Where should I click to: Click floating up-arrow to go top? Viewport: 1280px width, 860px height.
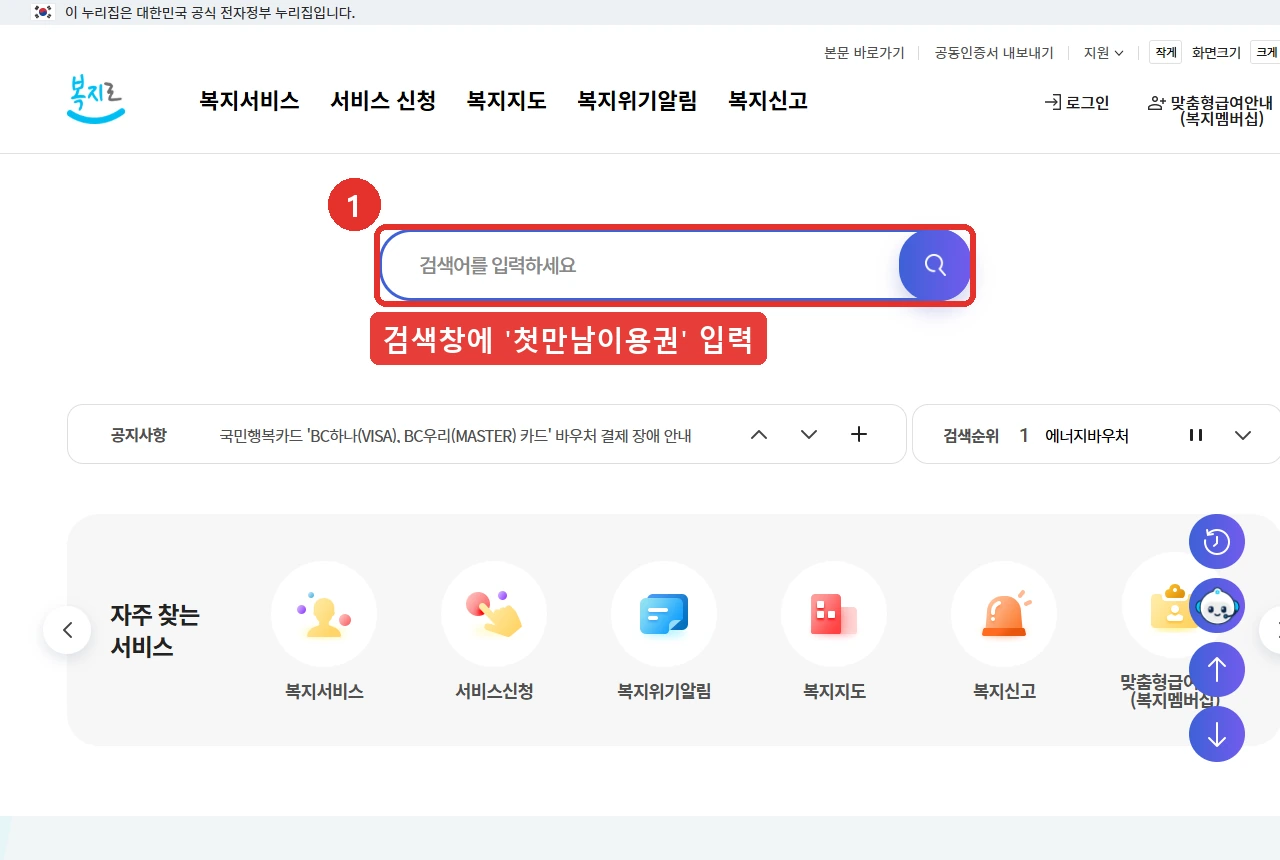(x=1217, y=670)
